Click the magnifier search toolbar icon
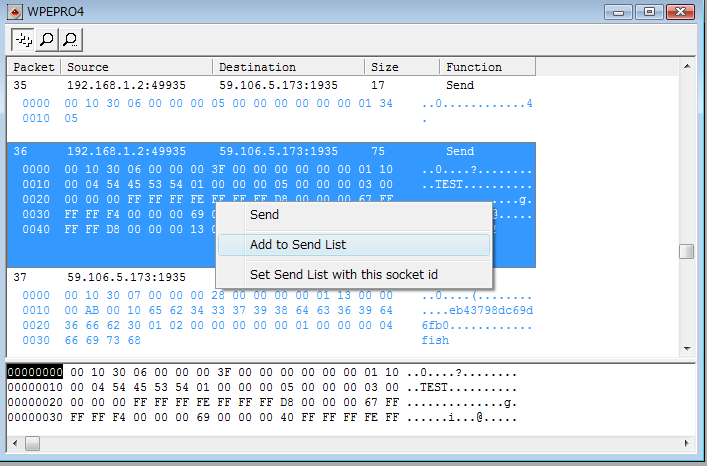The width and height of the screenshot is (707, 466). coord(47,39)
